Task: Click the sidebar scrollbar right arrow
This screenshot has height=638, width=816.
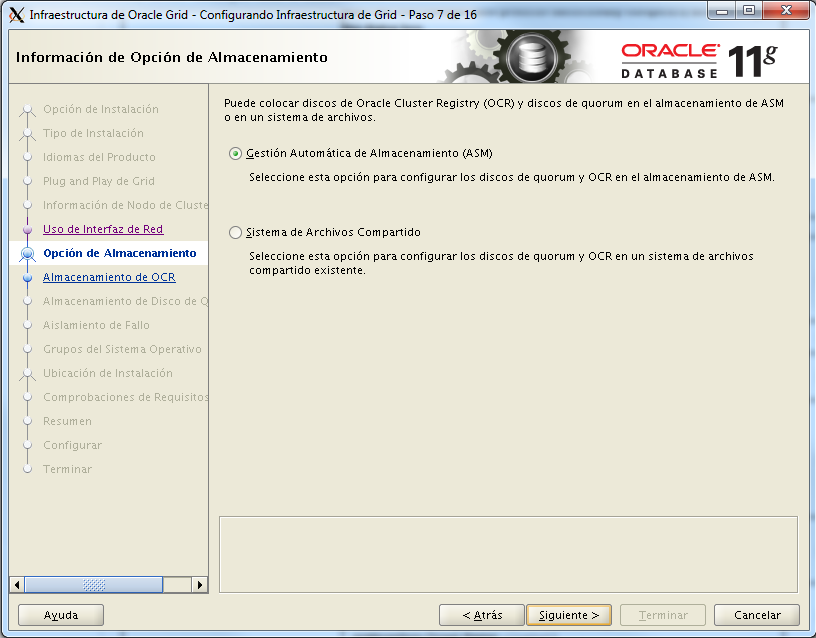Action: click(200, 585)
